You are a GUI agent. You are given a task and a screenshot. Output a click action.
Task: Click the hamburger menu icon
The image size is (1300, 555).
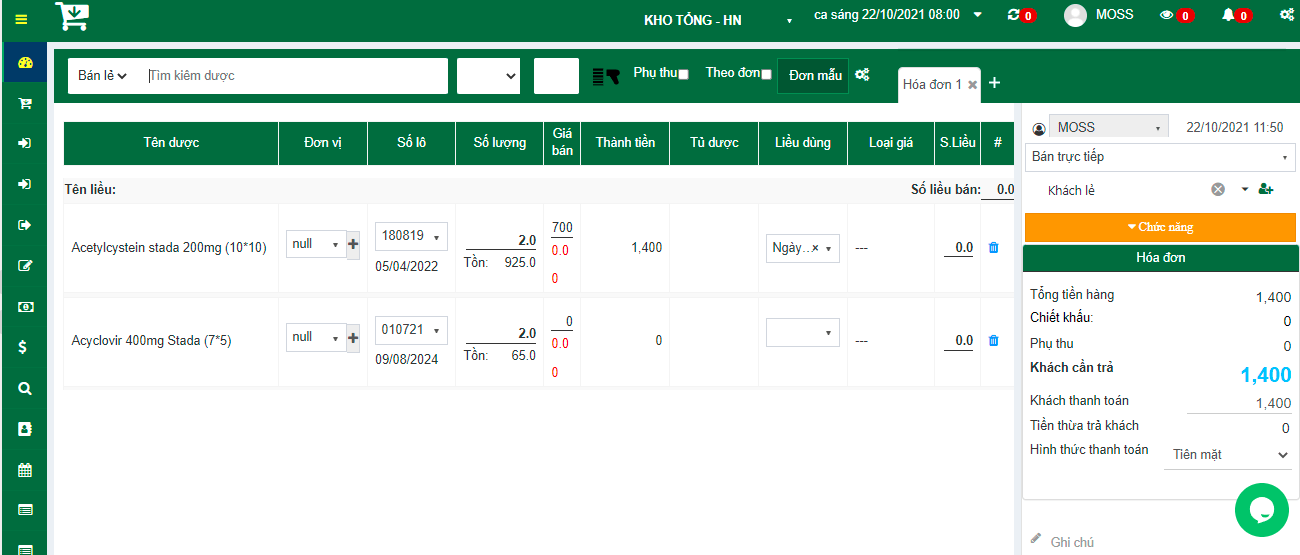point(21,19)
